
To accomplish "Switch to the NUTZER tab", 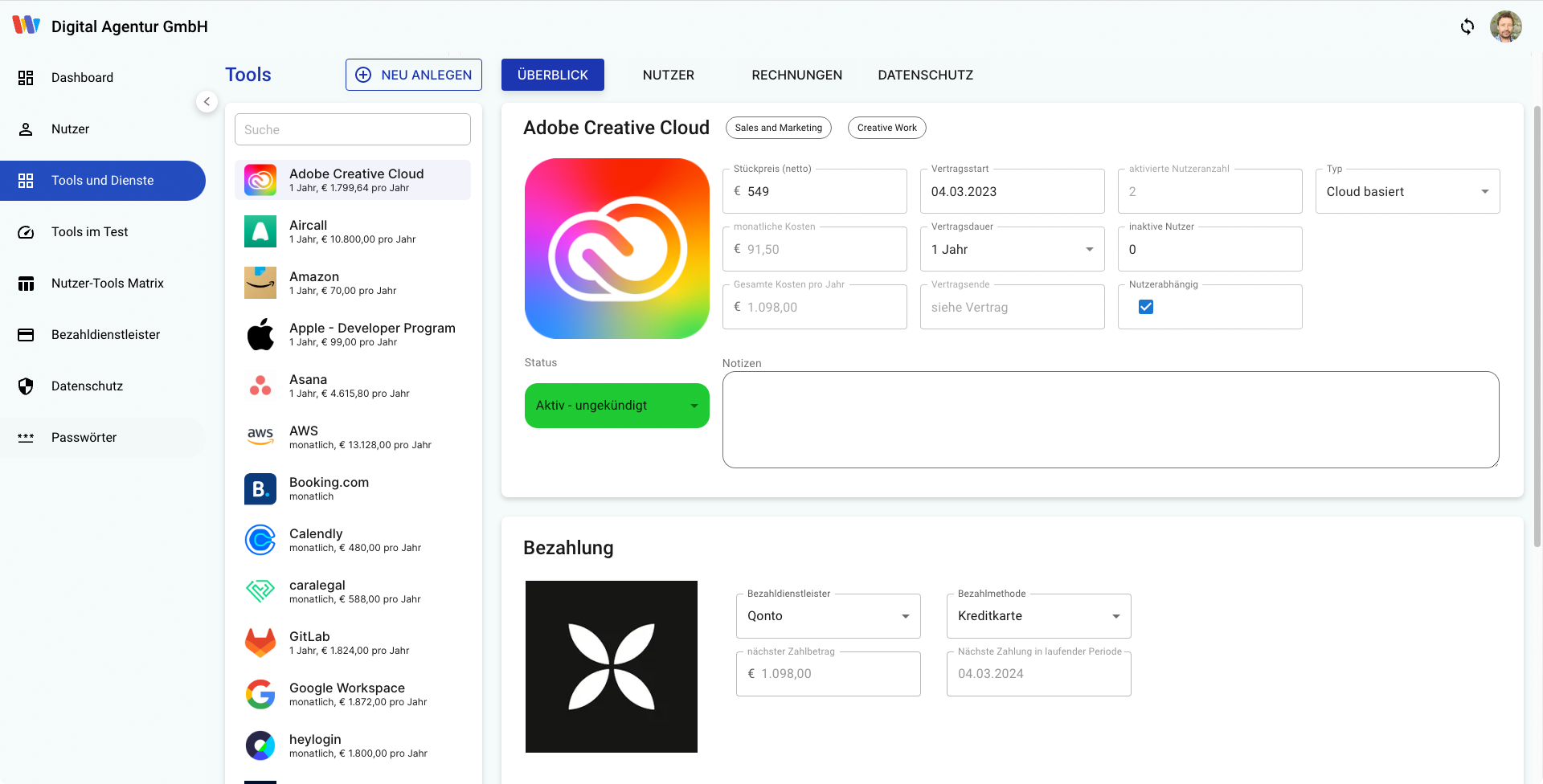I will 668,75.
